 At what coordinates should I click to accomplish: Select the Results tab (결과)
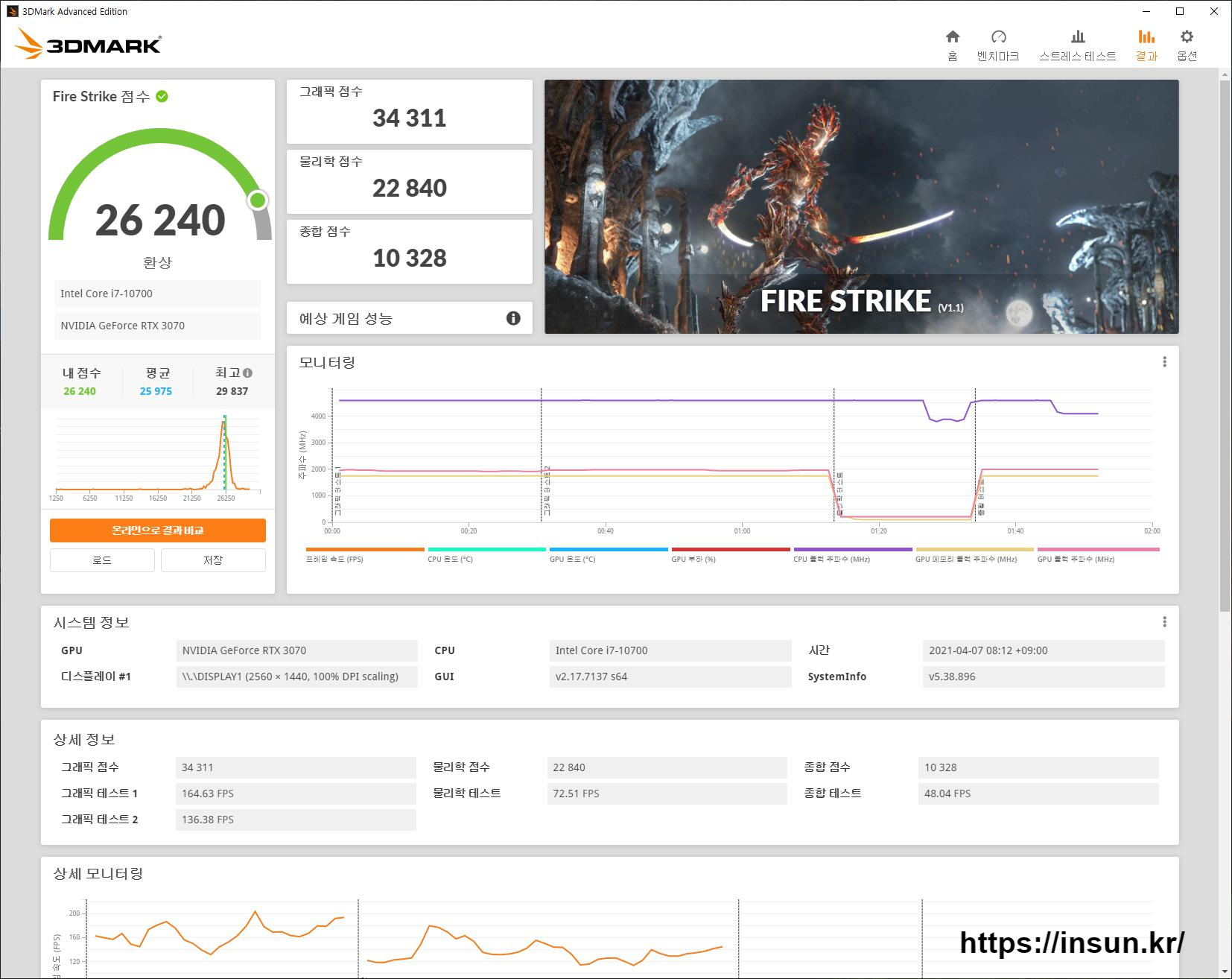[x=1146, y=45]
